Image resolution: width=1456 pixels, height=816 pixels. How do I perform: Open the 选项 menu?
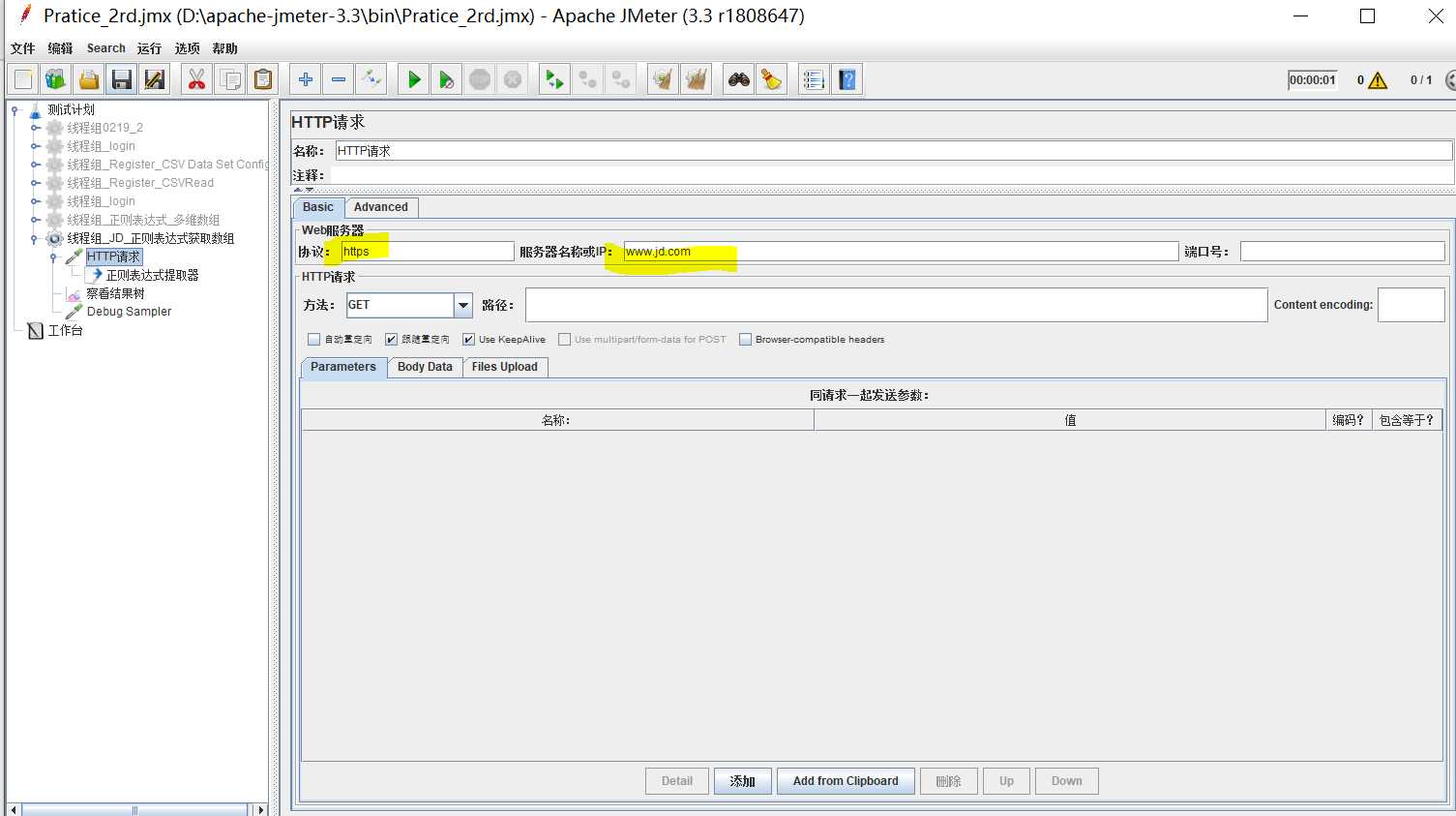pos(187,48)
